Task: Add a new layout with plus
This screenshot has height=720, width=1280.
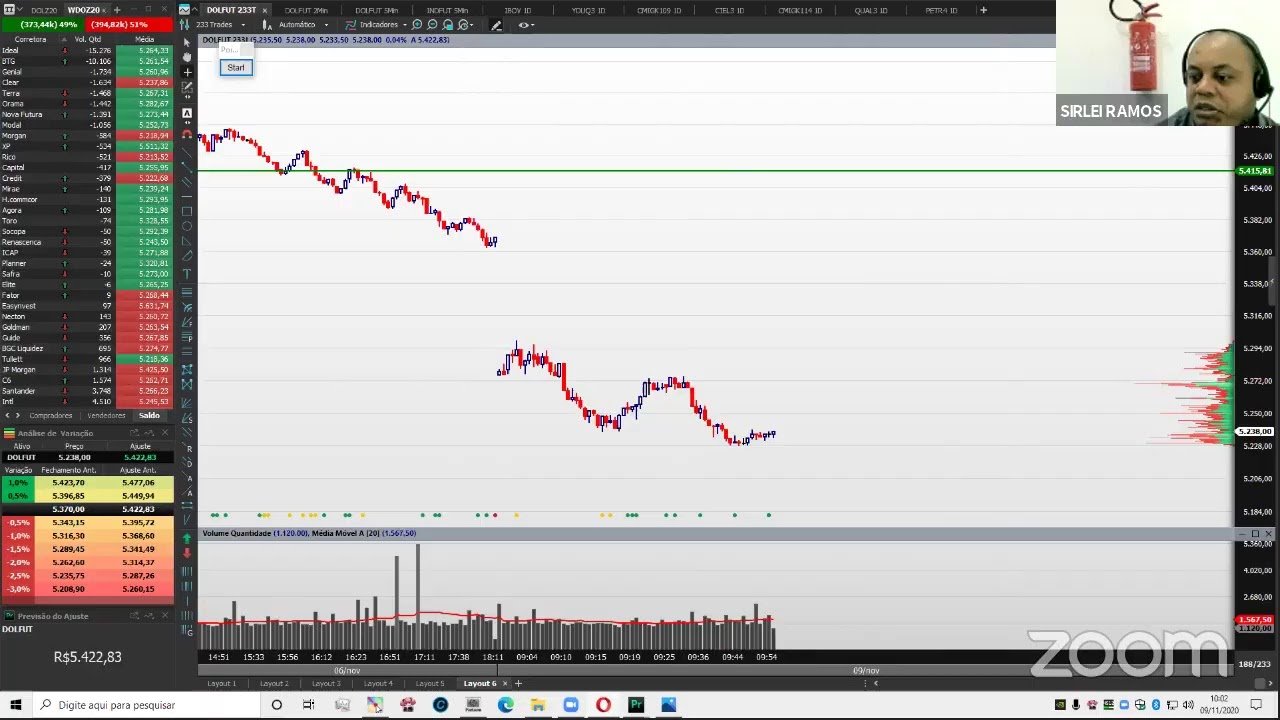Action: 518,683
